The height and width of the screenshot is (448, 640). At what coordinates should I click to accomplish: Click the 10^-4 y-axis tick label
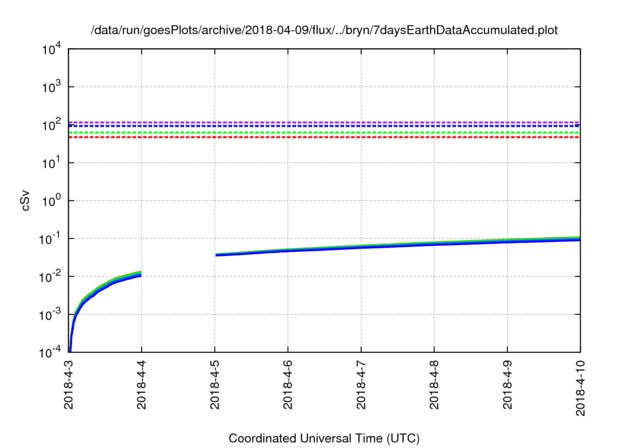(50, 352)
